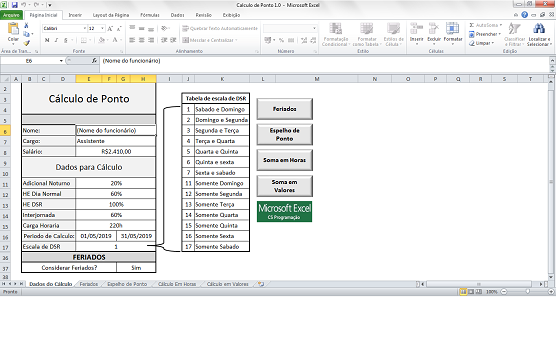The width and height of the screenshot is (556, 364).
Task: Toggle middle vertical alignment
Action: 141,28
